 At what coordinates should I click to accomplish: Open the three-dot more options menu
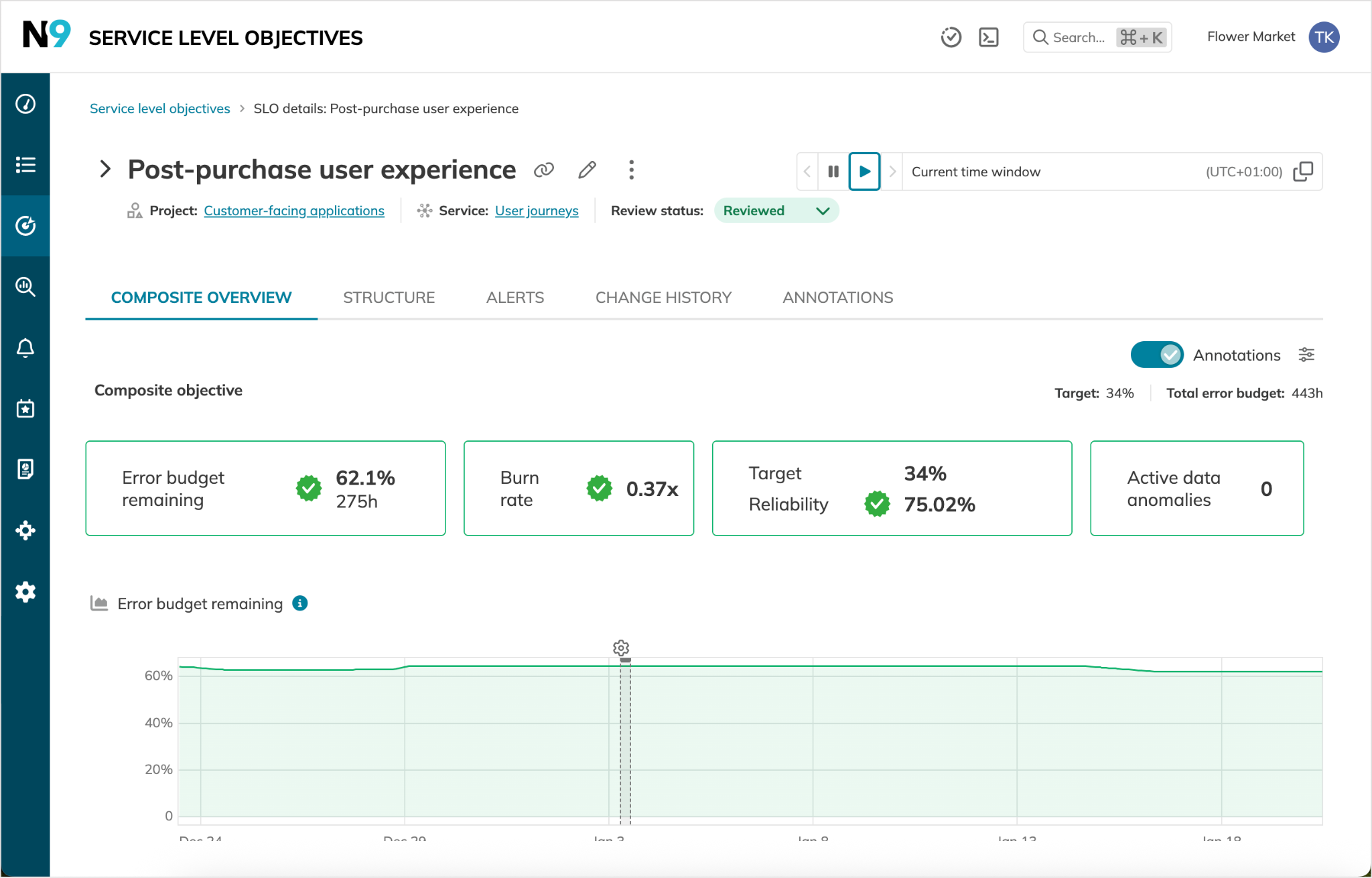click(x=631, y=170)
